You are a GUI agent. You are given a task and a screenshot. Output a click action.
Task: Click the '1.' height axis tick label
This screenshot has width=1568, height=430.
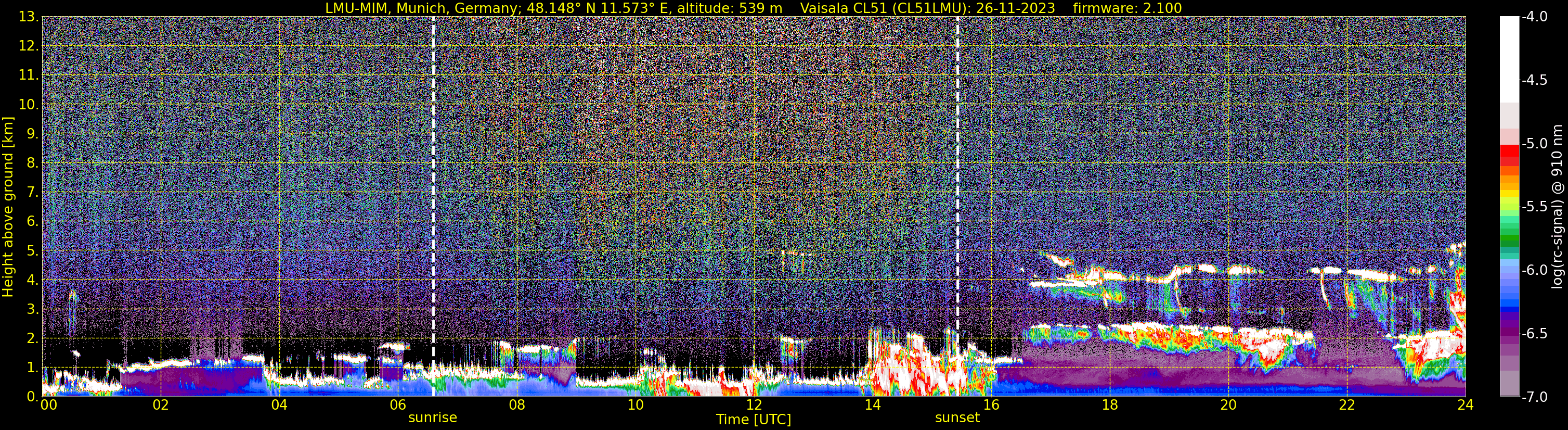[32, 367]
